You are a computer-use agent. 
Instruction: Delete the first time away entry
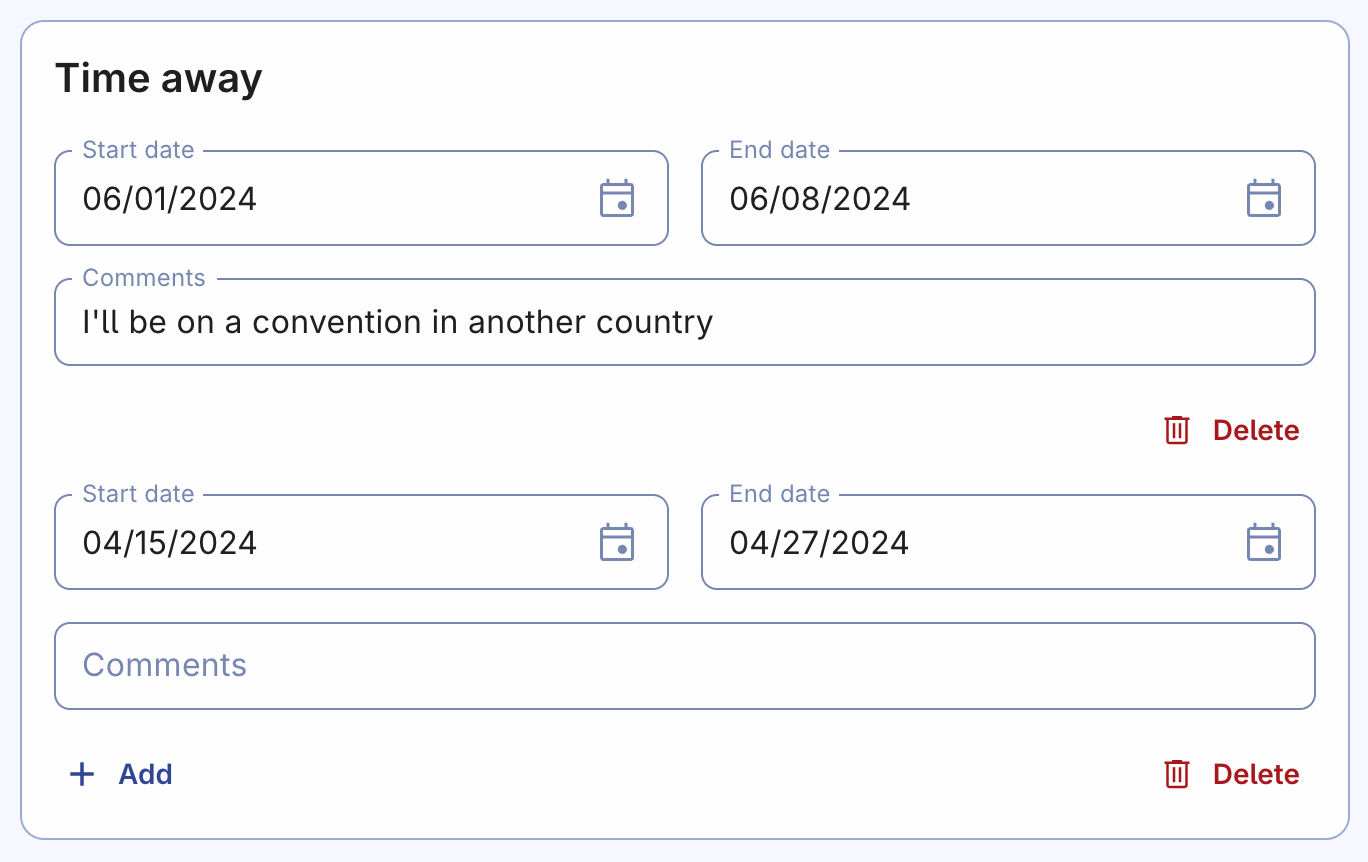click(x=1255, y=430)
